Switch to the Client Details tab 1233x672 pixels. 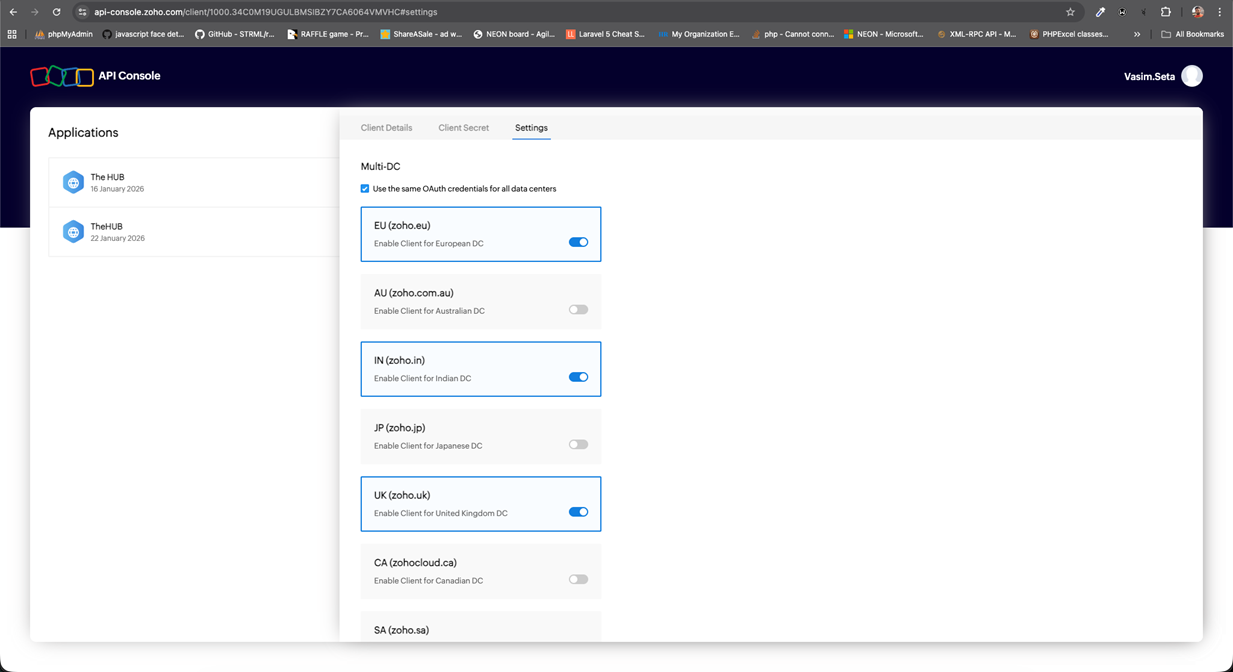point(386,128)
